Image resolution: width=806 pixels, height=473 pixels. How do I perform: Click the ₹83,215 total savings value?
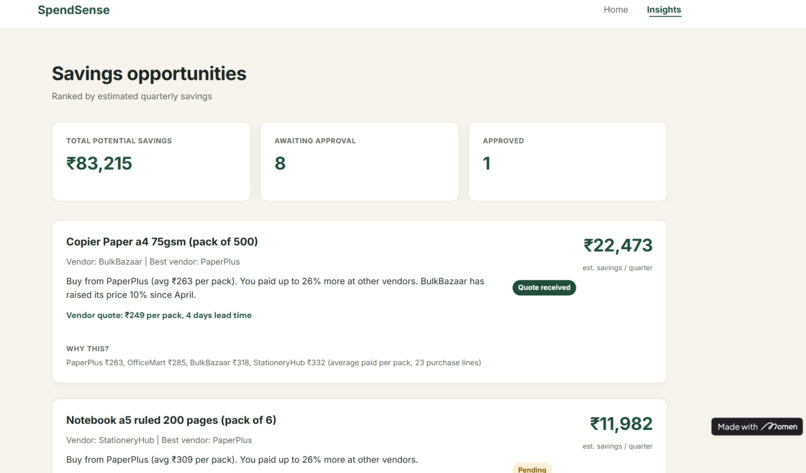[x=99, y=163]
